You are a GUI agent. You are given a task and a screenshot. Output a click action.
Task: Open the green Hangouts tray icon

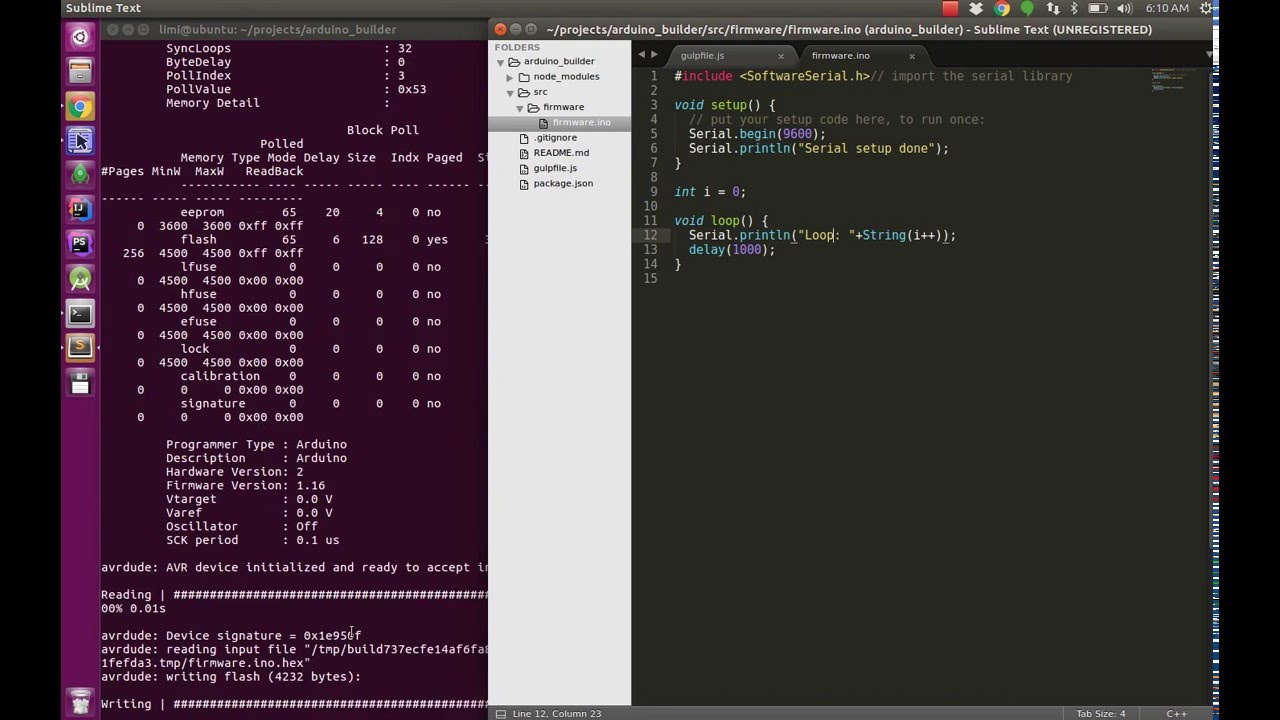click(x=1027, y=8)
